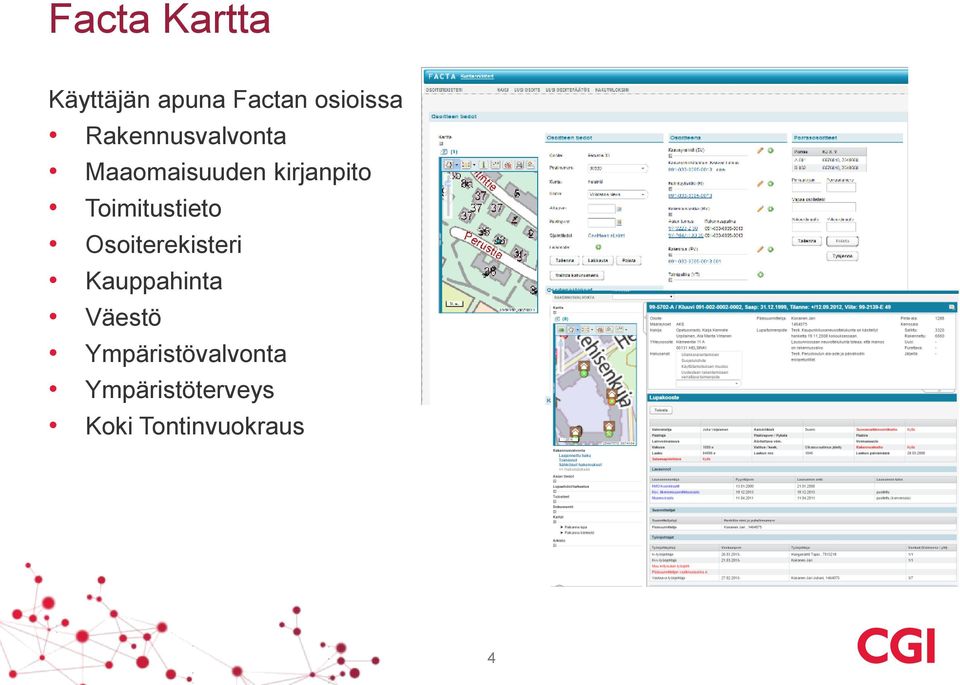Open UUSI OSOITE menu item
This screenshot has width=960, height=685.
(x=527, y=90)
